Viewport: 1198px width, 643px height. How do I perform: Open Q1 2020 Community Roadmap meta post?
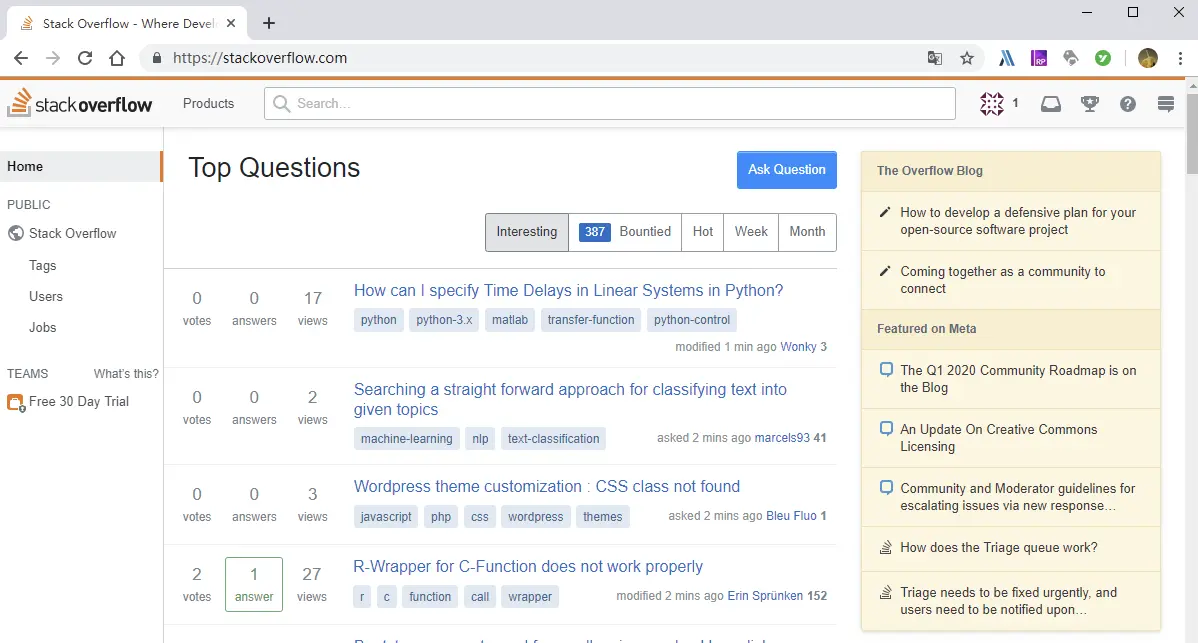point(1018,379)
